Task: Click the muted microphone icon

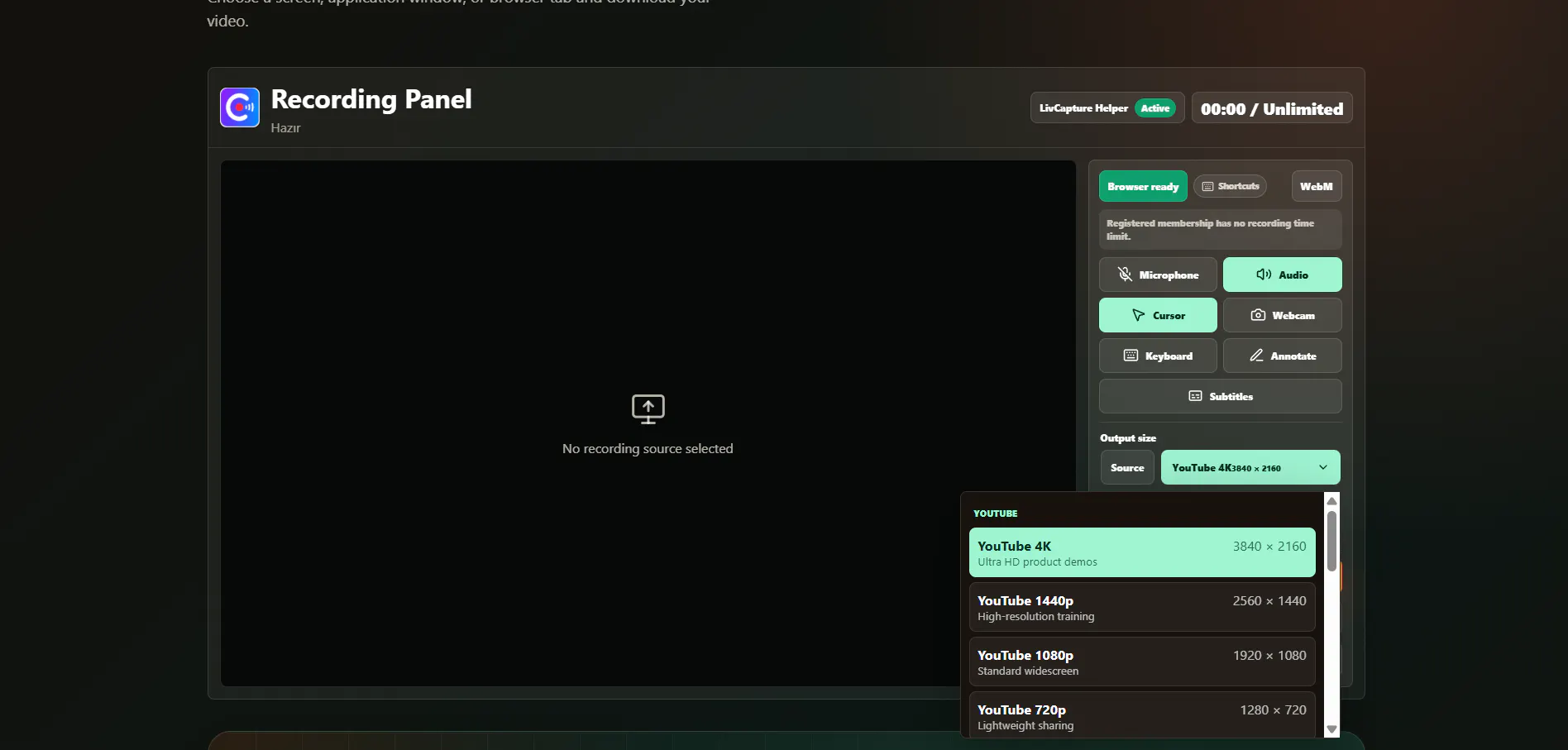Action: pyautogui.click(x=1125, y=274)
